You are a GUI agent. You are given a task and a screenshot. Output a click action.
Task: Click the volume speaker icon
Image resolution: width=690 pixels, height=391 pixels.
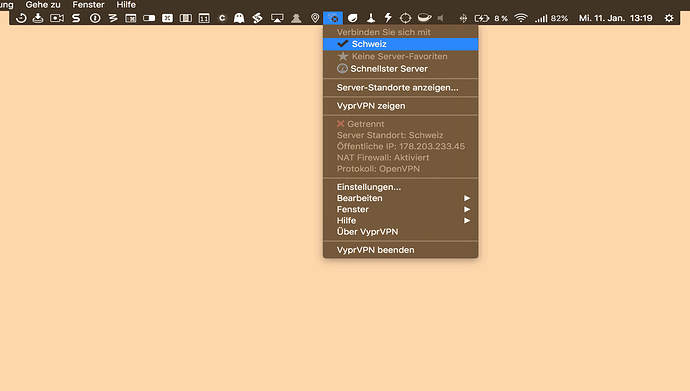441,18
